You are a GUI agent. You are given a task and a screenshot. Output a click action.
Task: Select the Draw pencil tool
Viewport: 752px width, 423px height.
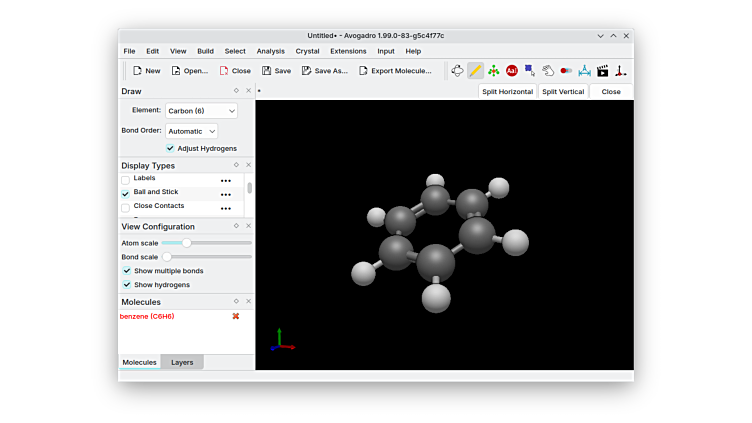pyautogui.click(x=475, y=71)
